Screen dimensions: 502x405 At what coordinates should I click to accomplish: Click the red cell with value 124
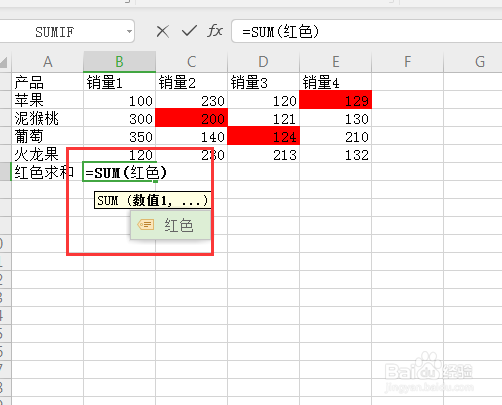click(263, 136)
